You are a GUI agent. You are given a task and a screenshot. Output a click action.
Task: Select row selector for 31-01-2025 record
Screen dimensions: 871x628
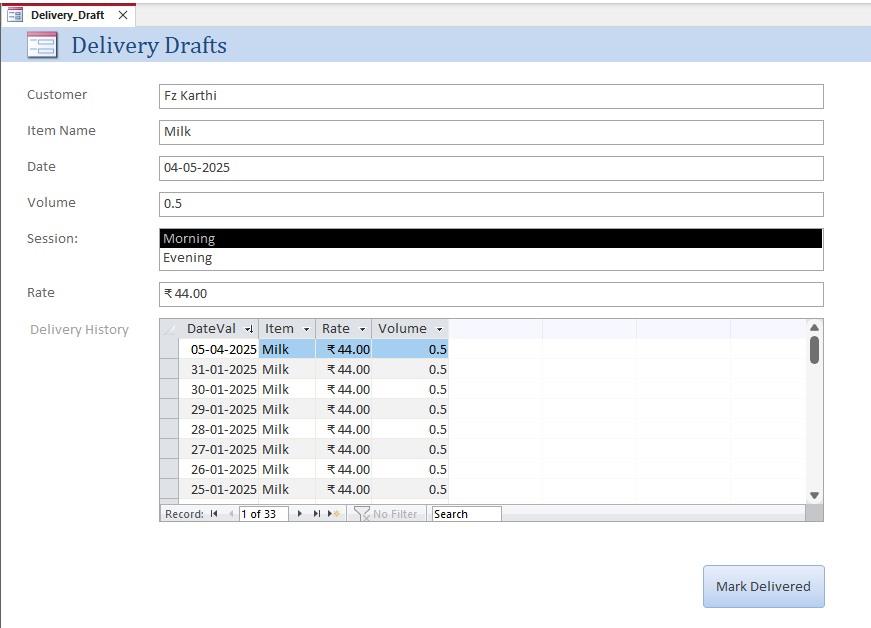click(169, 369)
